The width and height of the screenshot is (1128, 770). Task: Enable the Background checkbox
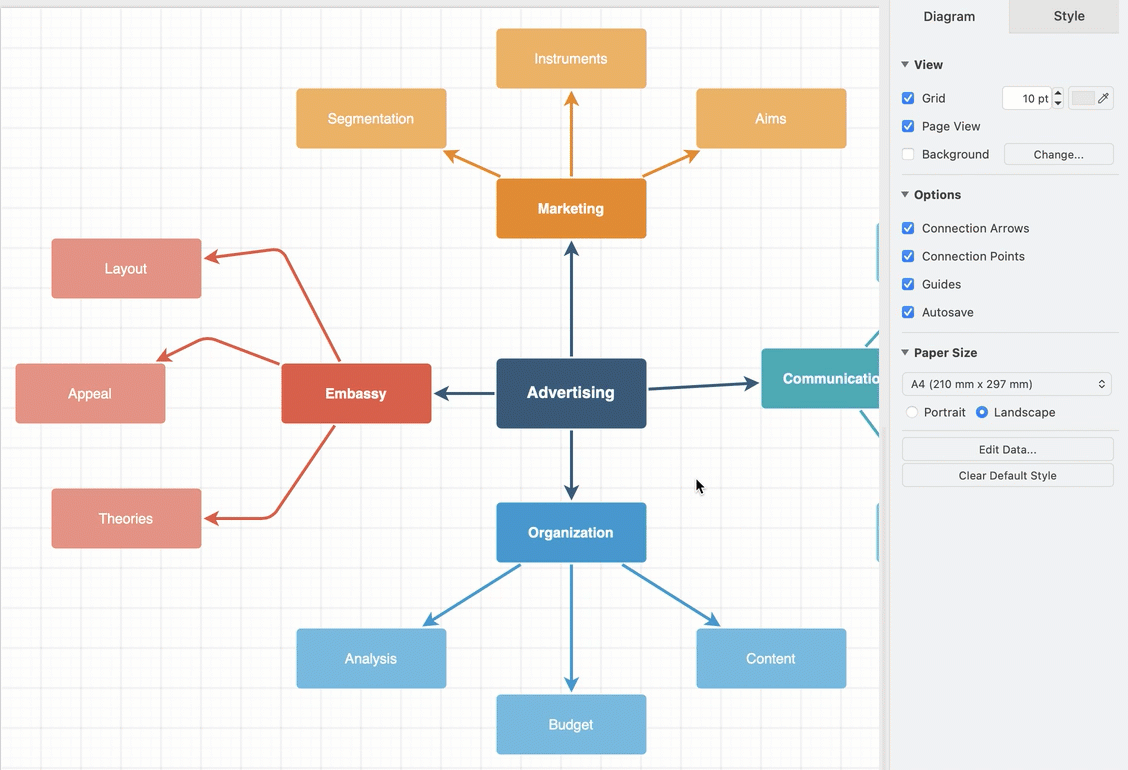(x=908, y=154)
